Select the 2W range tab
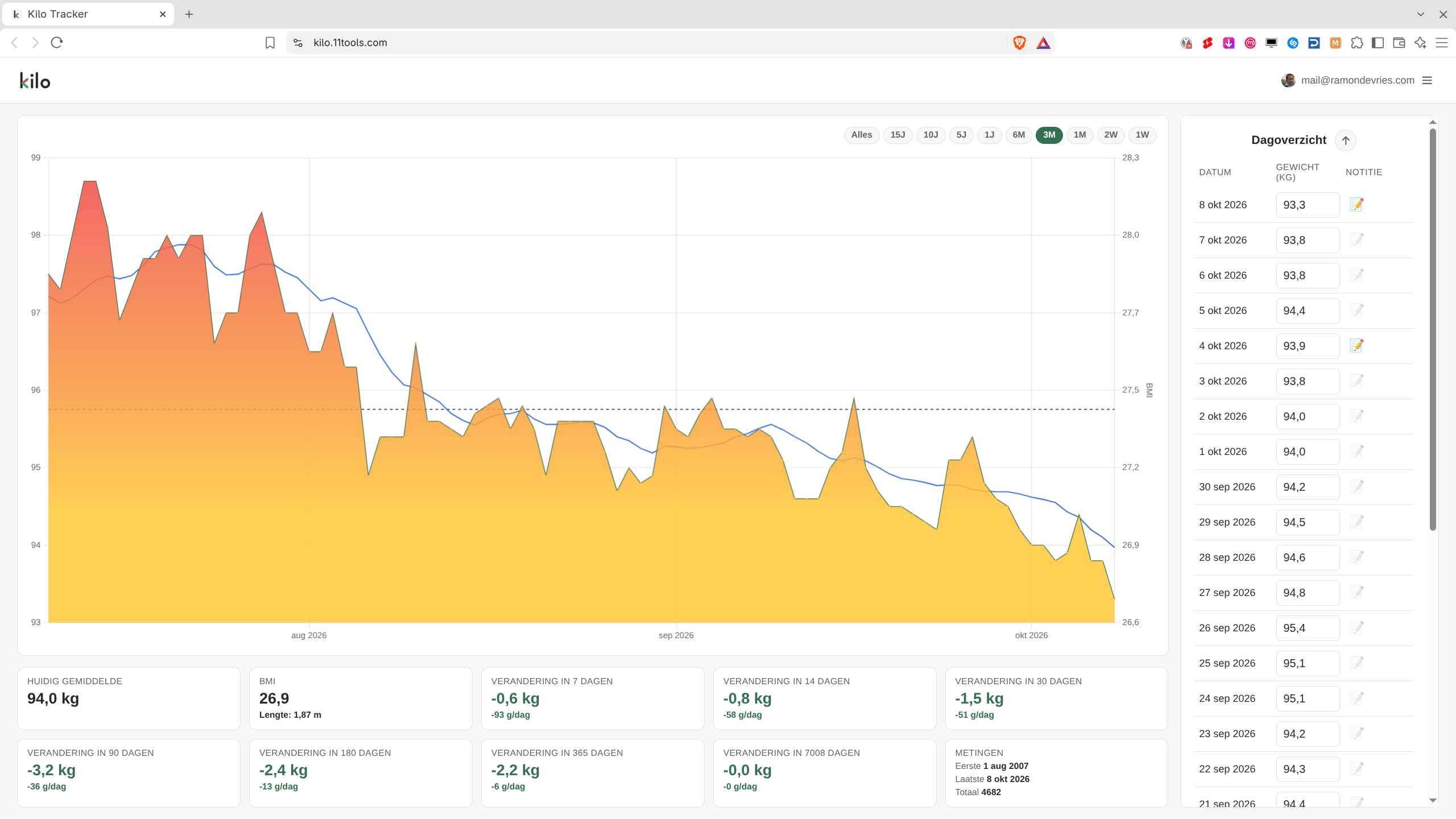Screen dimensions: 1456x819 click(1111, 135)
